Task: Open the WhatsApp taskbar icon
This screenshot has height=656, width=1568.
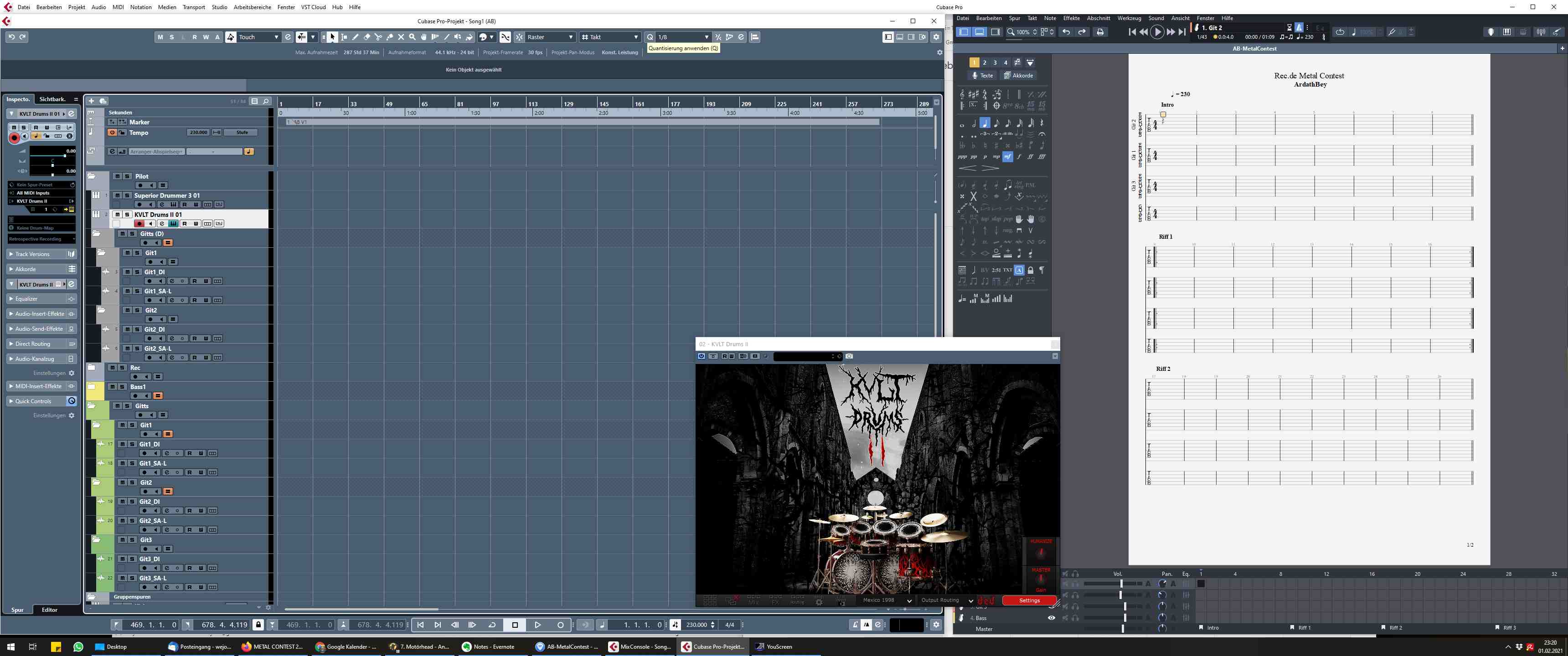Action: click(x=78, y=647)
